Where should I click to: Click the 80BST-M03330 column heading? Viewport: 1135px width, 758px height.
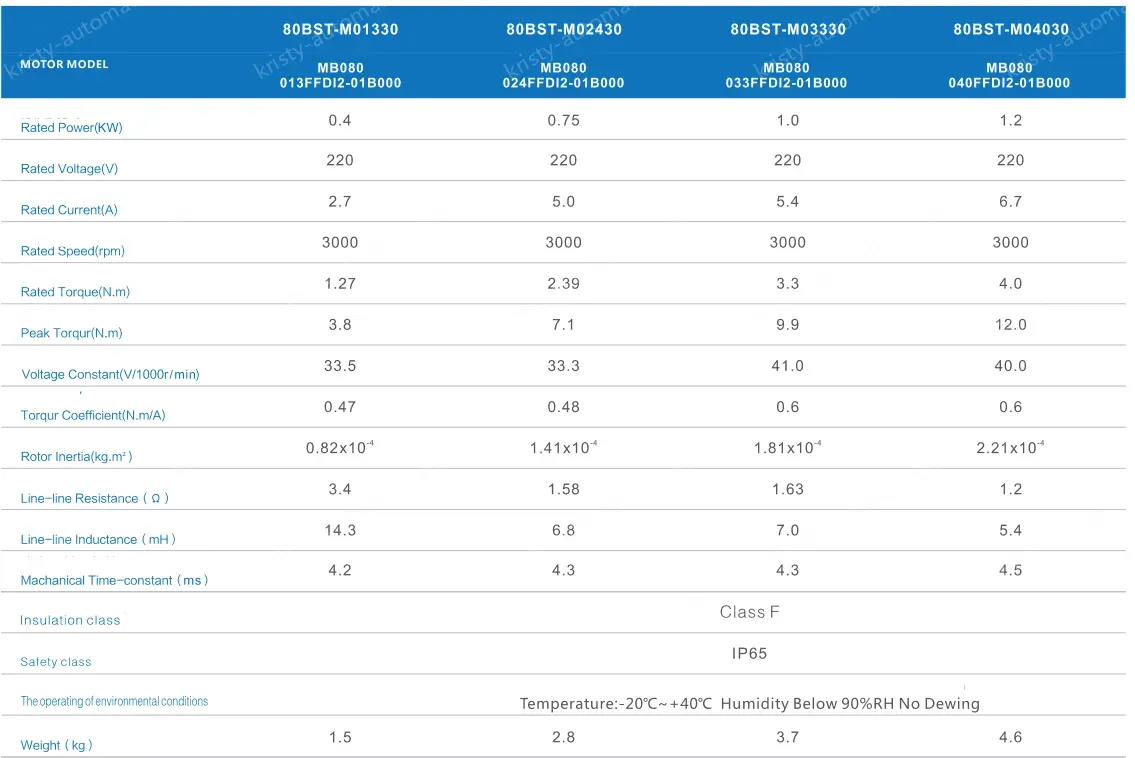(787, 29)
